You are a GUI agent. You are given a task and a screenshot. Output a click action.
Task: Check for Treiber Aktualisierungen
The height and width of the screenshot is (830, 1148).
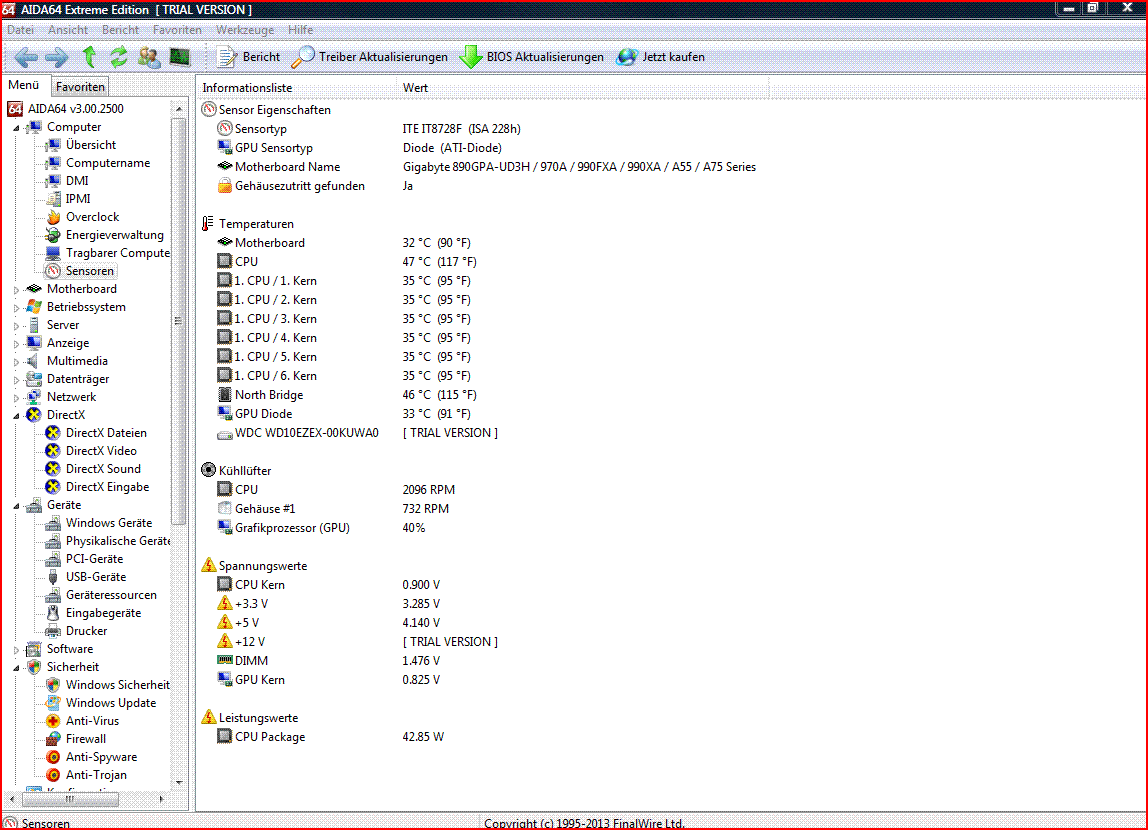(x=369, y=57)
